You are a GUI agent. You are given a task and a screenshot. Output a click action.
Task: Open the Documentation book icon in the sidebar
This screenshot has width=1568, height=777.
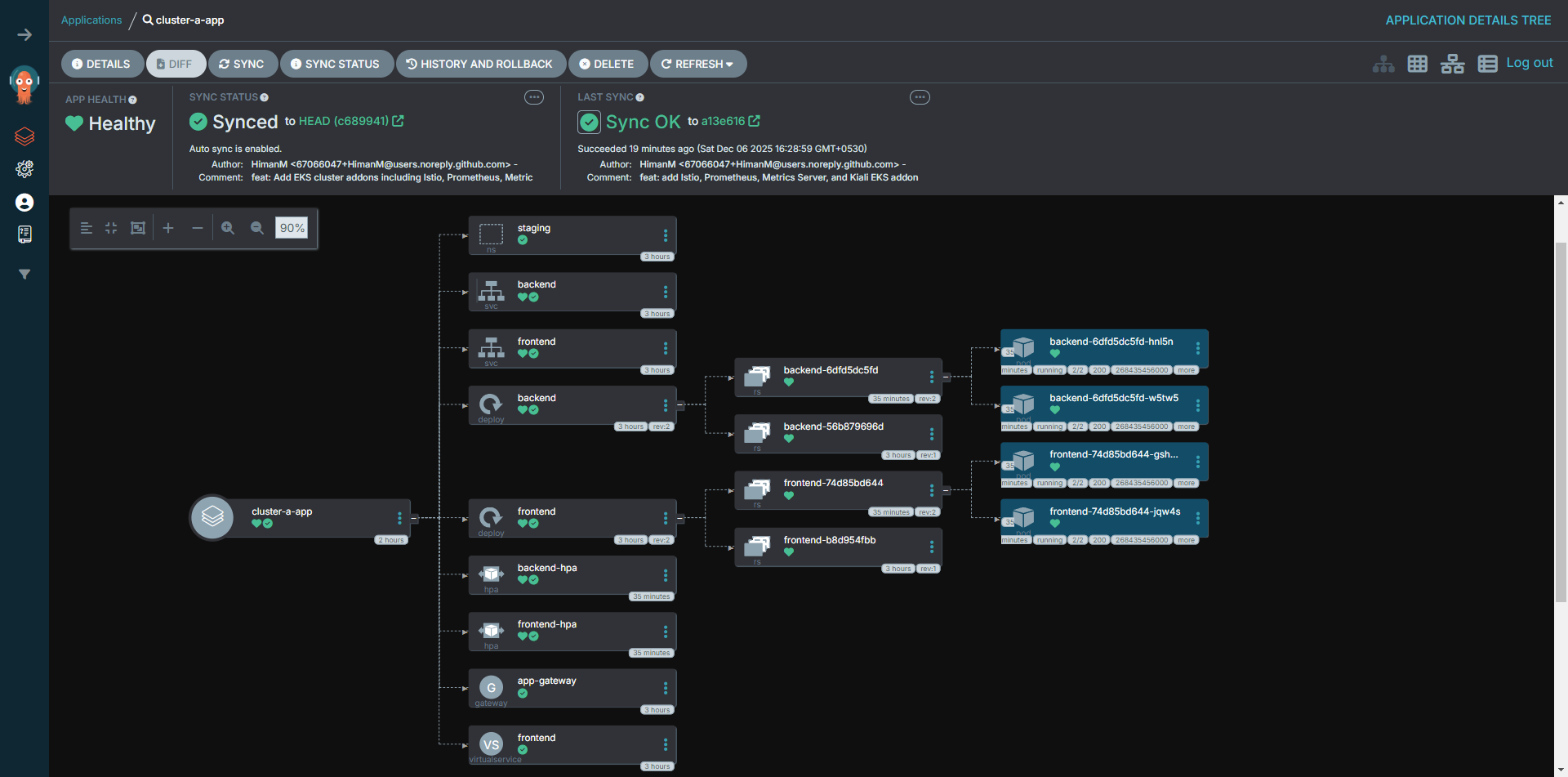[24, 234]
